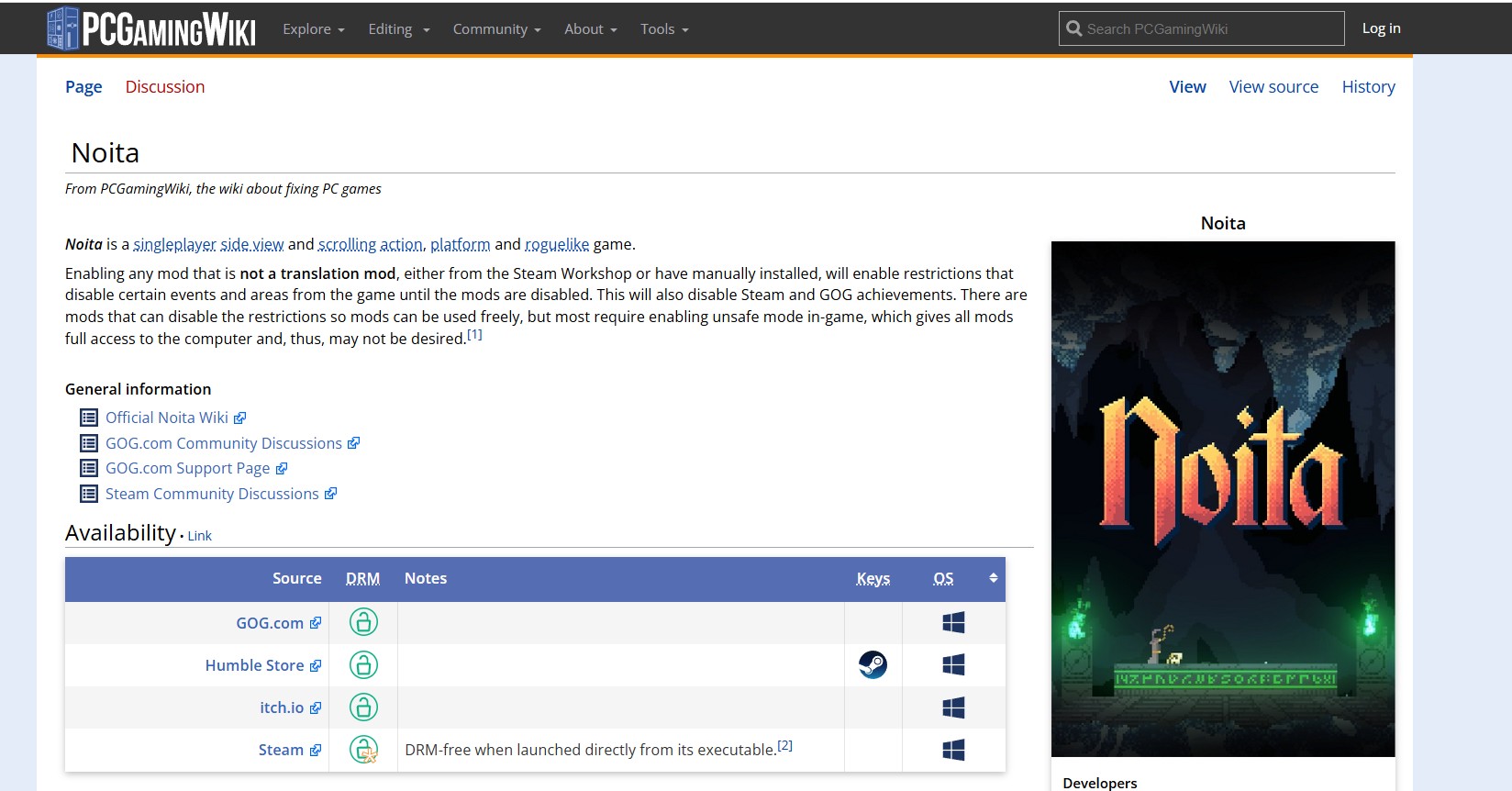Open footnote reference [1]
The width and height of the screenshot is (1512, 791).
(x=474, y=335)
